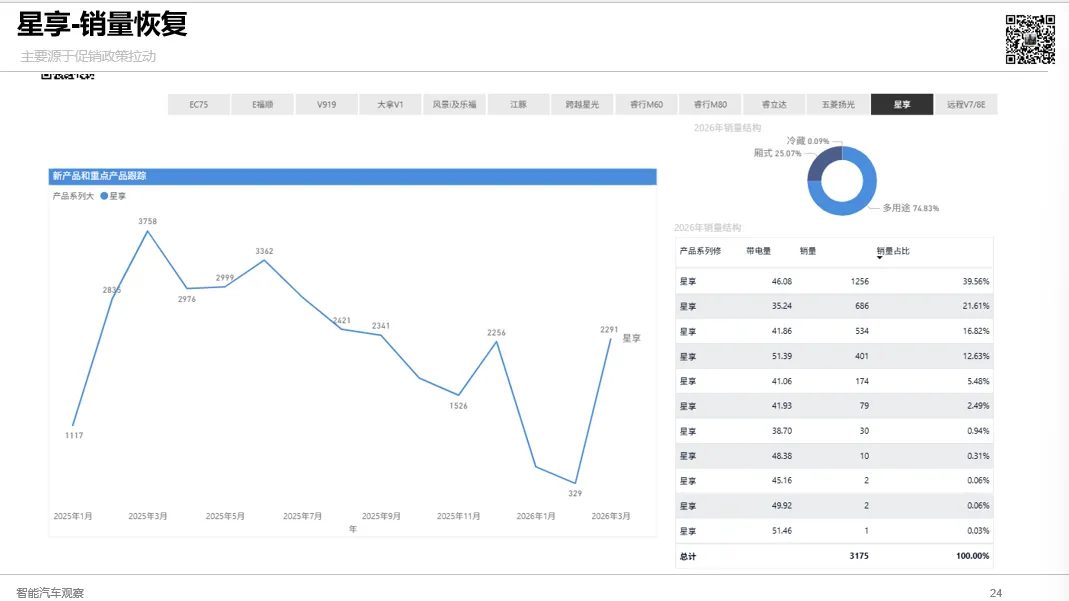
Task: Click the 多用途 74.83% donut label
Action: click(910, 208)
